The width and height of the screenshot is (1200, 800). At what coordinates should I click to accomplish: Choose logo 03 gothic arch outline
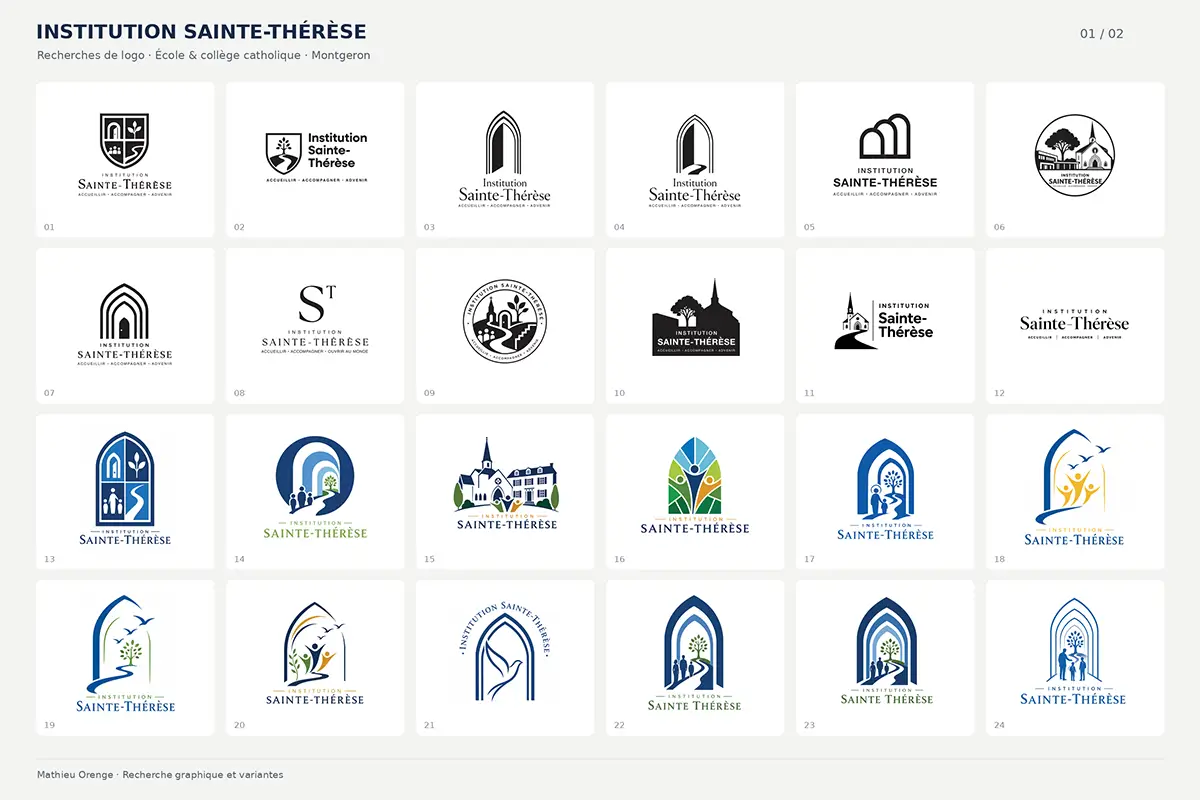point(505,160)
